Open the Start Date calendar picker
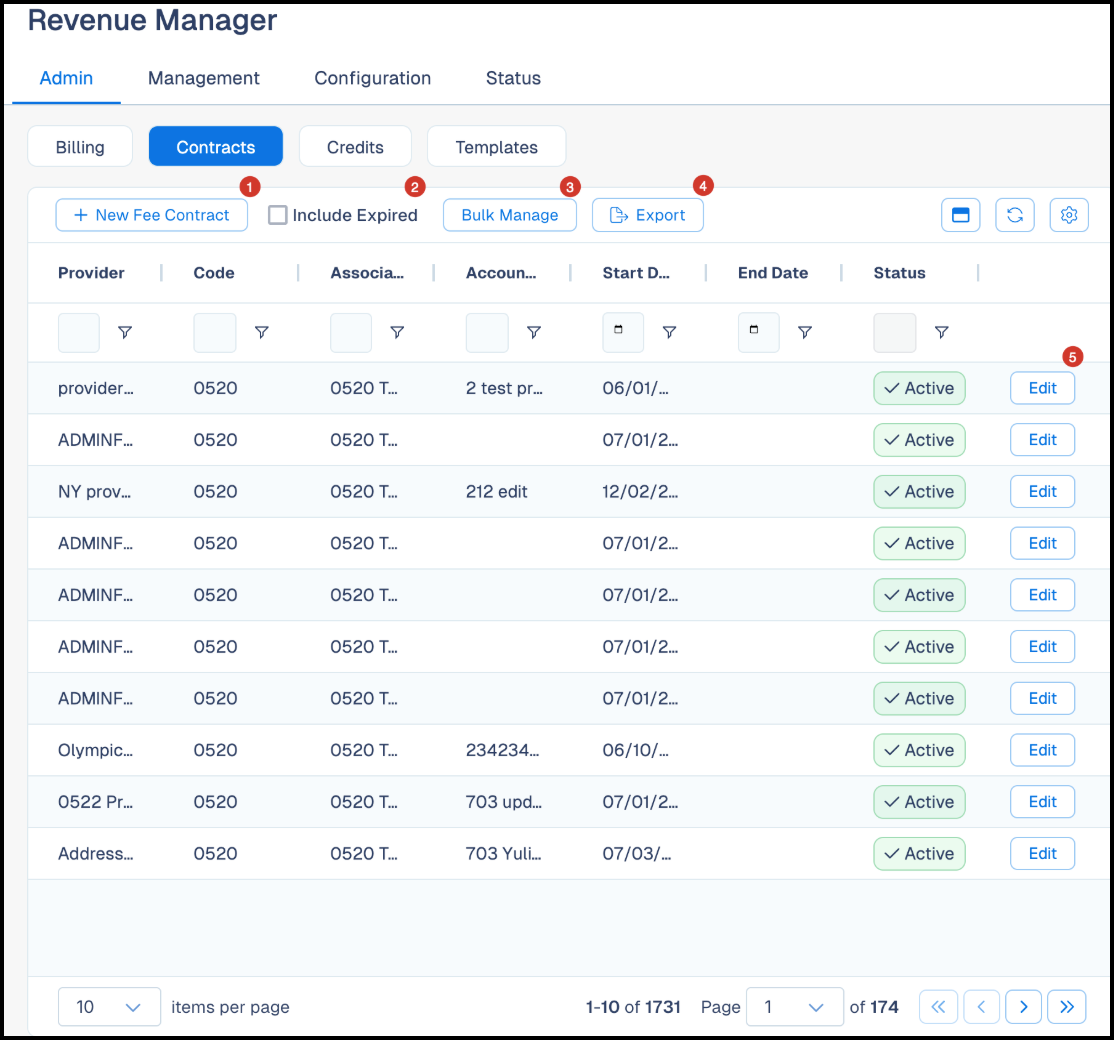This screenshot has width=1114, height=1040. pyautogui.click(x=619, y=330)
